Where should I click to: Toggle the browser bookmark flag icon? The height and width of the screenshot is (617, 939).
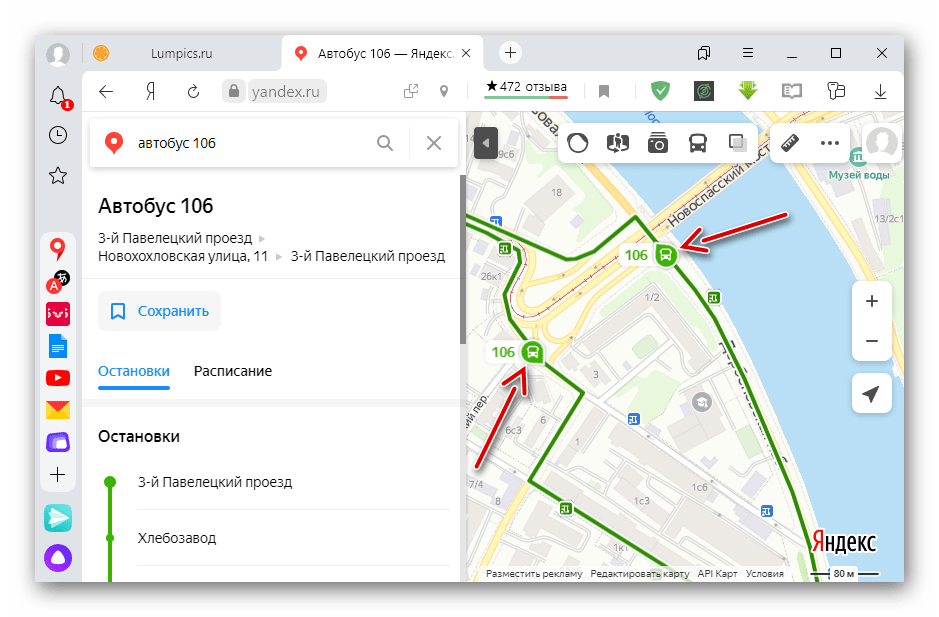point(604,91)
